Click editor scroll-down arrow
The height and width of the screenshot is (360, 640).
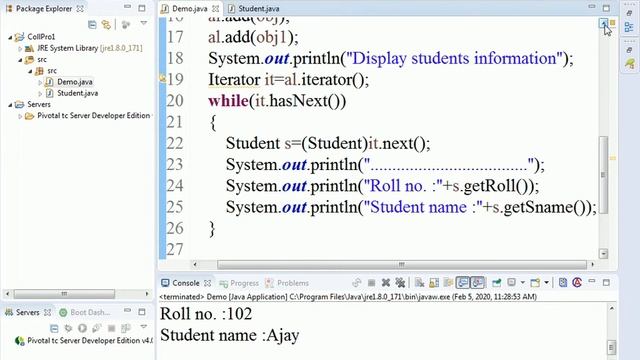click(604, 253)
